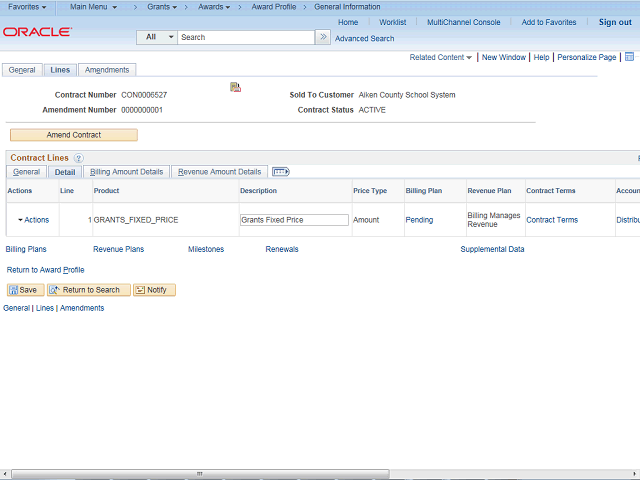Open the Milestones link
640x480 pixels.
click(206, 249)
